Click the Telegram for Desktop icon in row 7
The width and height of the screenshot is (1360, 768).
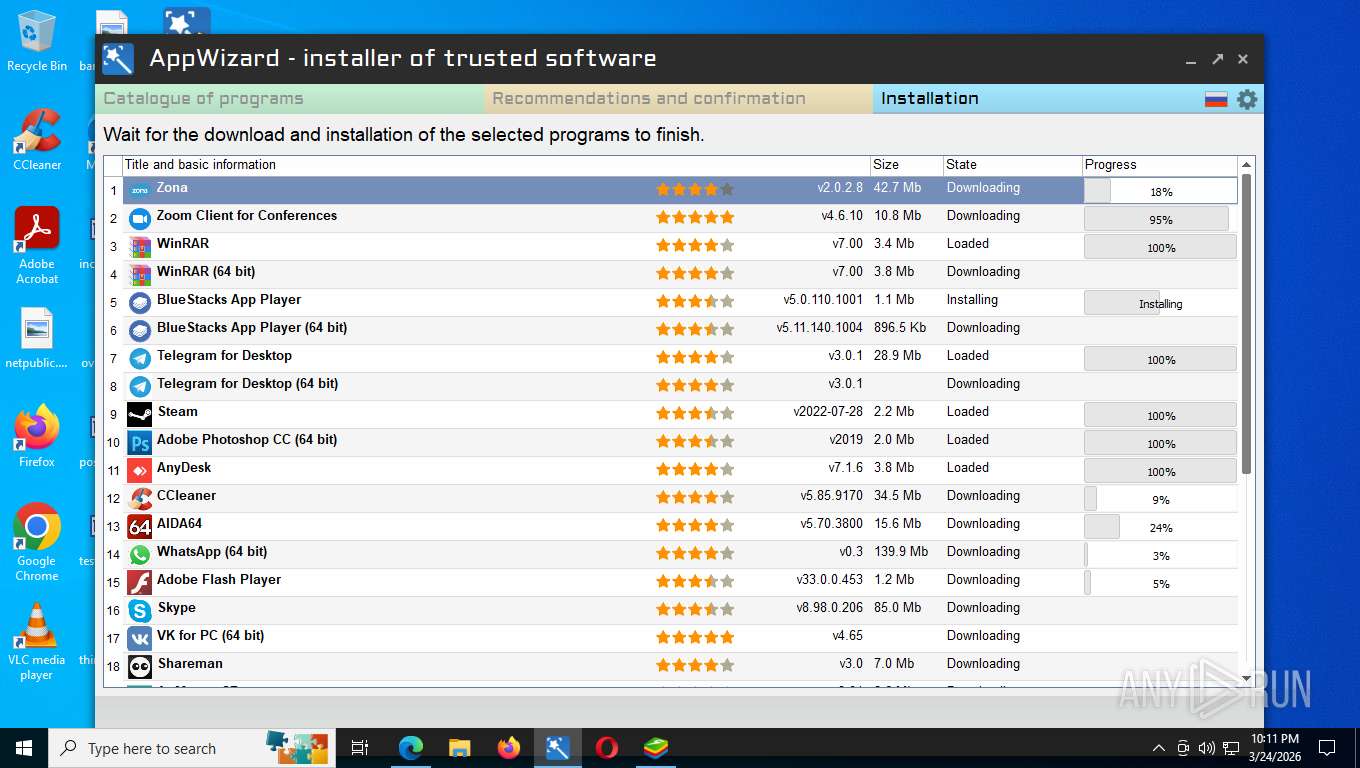tap(139, 358)
